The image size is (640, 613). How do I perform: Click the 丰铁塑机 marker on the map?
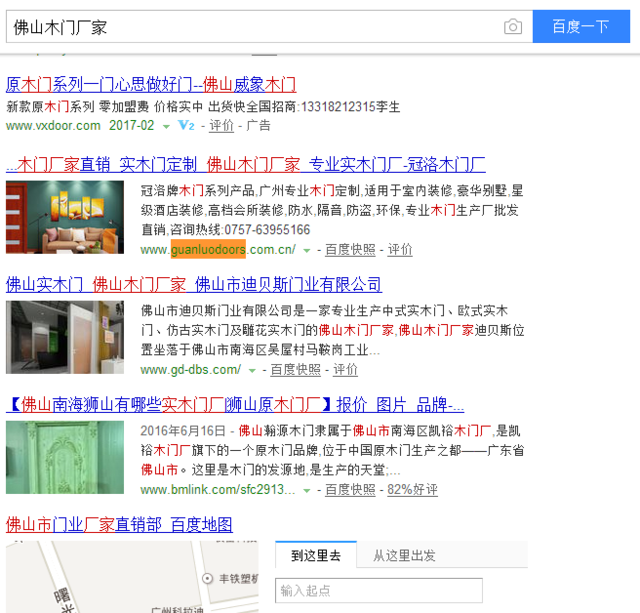(x=207, y=579)
